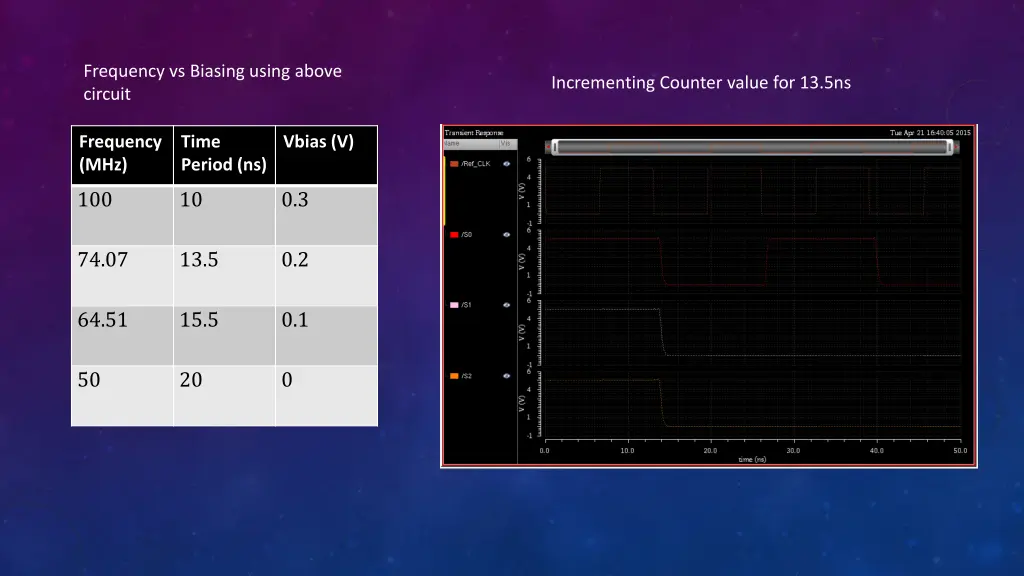Toggle the /S1 signal eye icon

tap(506, 305)
